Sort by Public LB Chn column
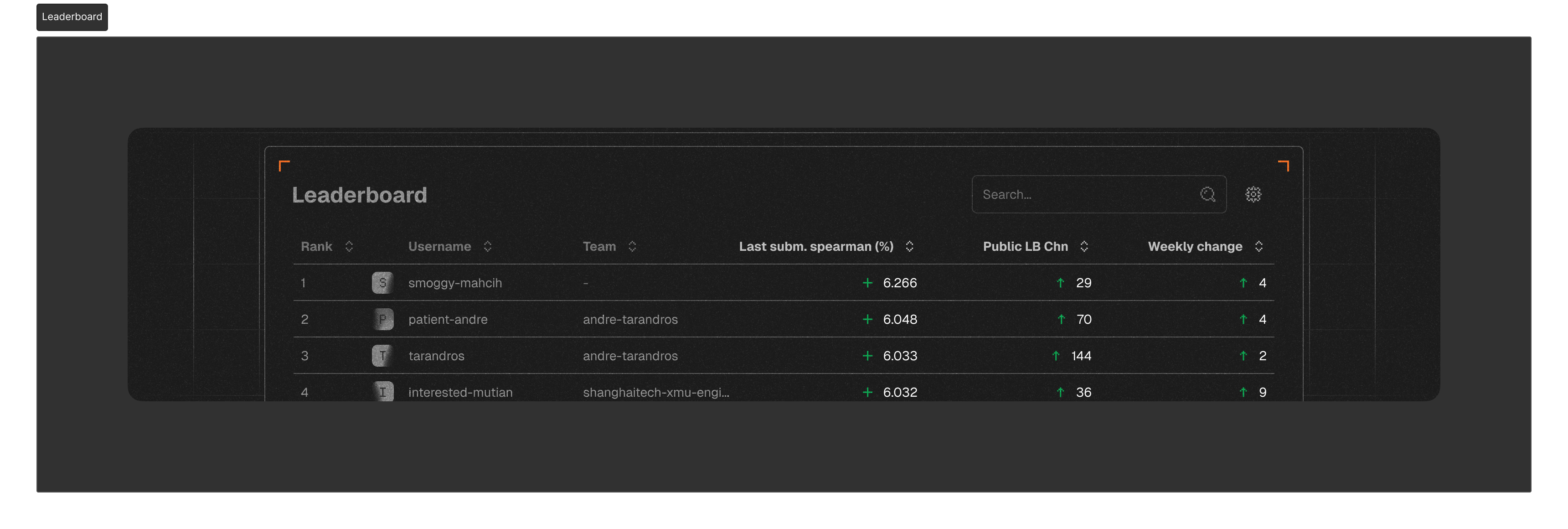 click(x=1083, y=246)
